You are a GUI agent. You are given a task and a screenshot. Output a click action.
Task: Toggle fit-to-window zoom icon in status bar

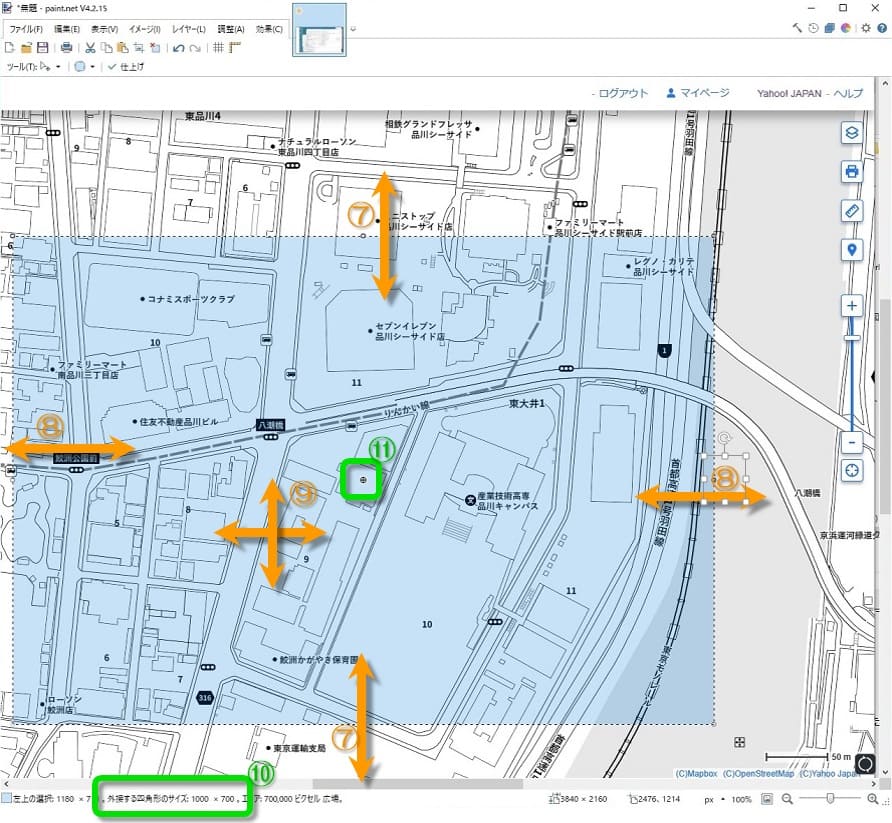(x=767, y=800)
